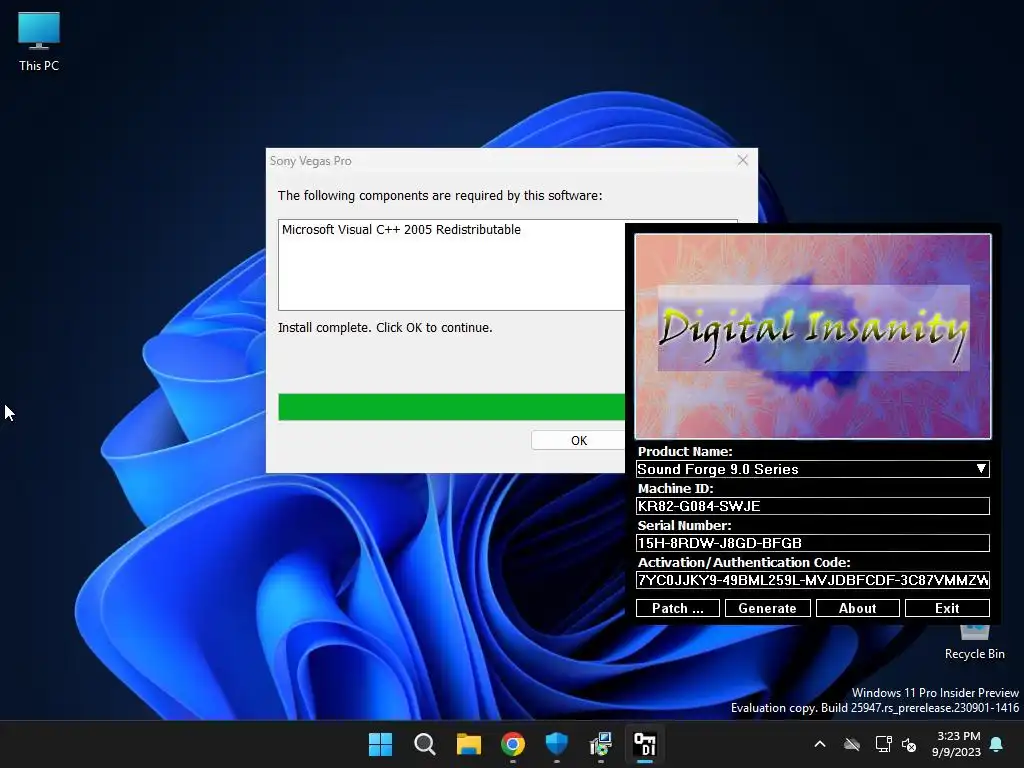Open the muted volume tray icon
1024x768 pixels.
tap(909, 744)
